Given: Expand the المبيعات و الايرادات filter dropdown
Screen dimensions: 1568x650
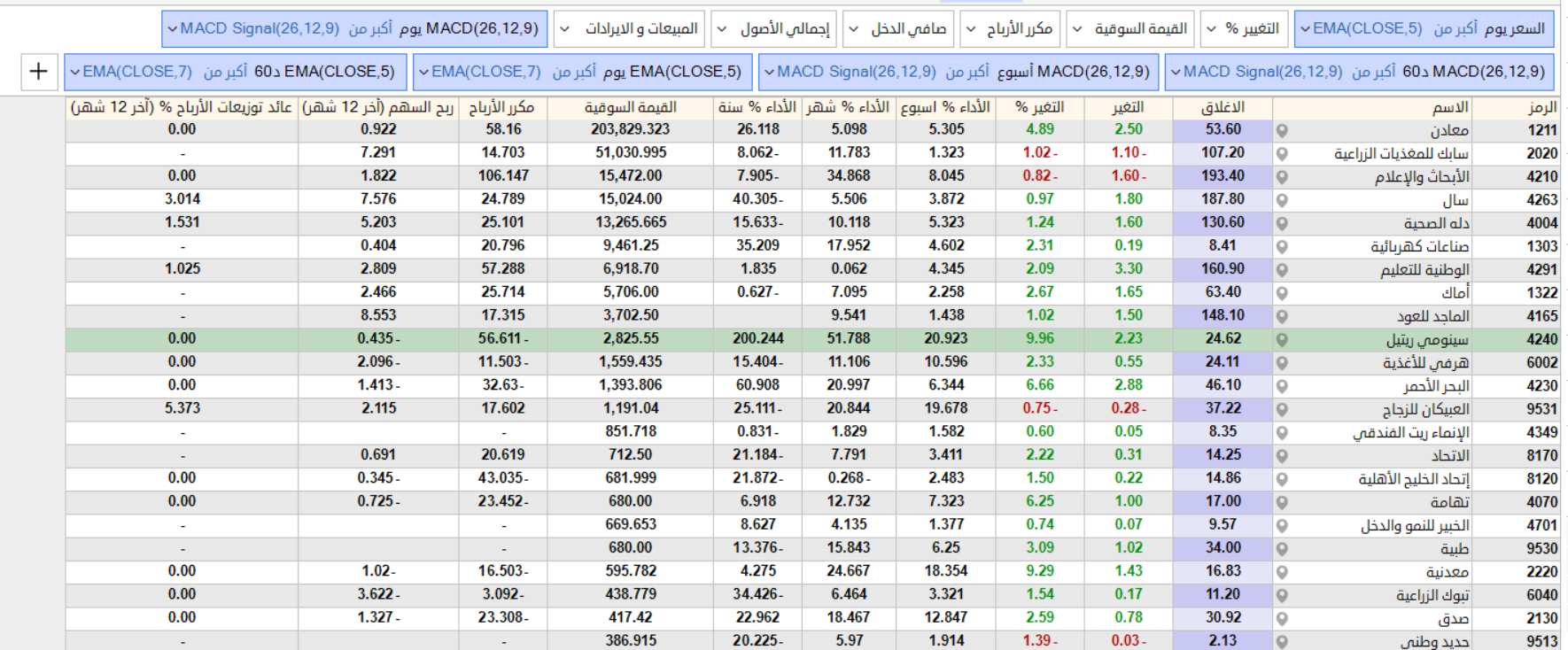Looking at the screenshot, I should tap(630, 29).
